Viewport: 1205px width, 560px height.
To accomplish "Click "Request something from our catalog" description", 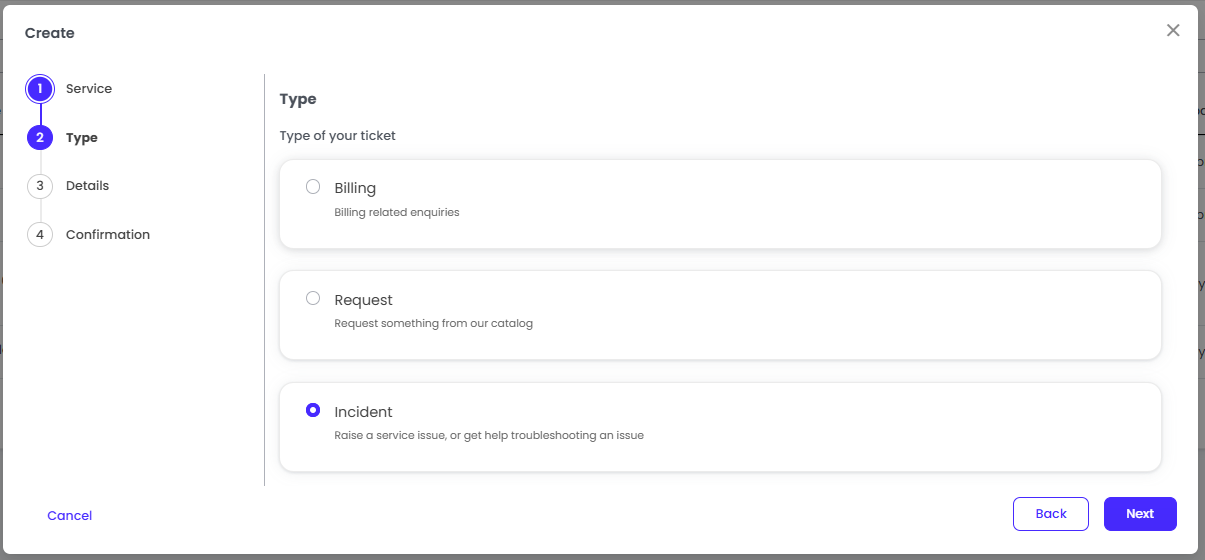I will click(433, 324).
